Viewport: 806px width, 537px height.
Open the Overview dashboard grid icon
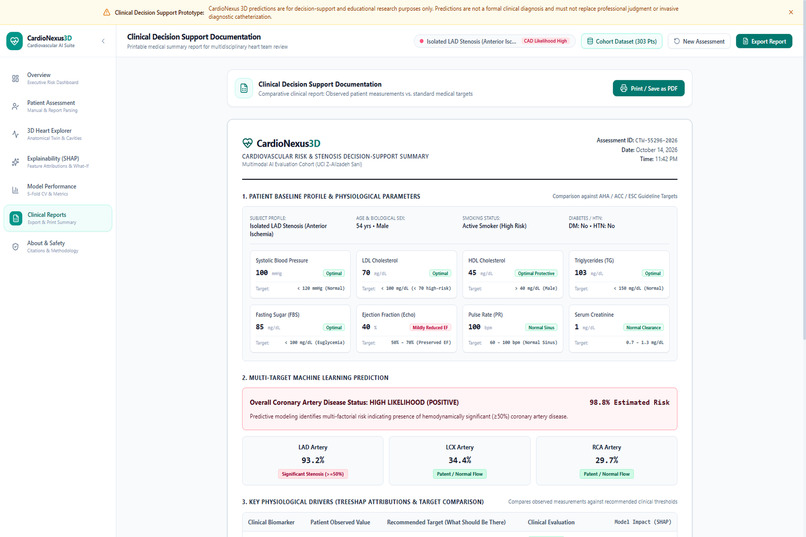pyautogui.click(x=15, y=79)
